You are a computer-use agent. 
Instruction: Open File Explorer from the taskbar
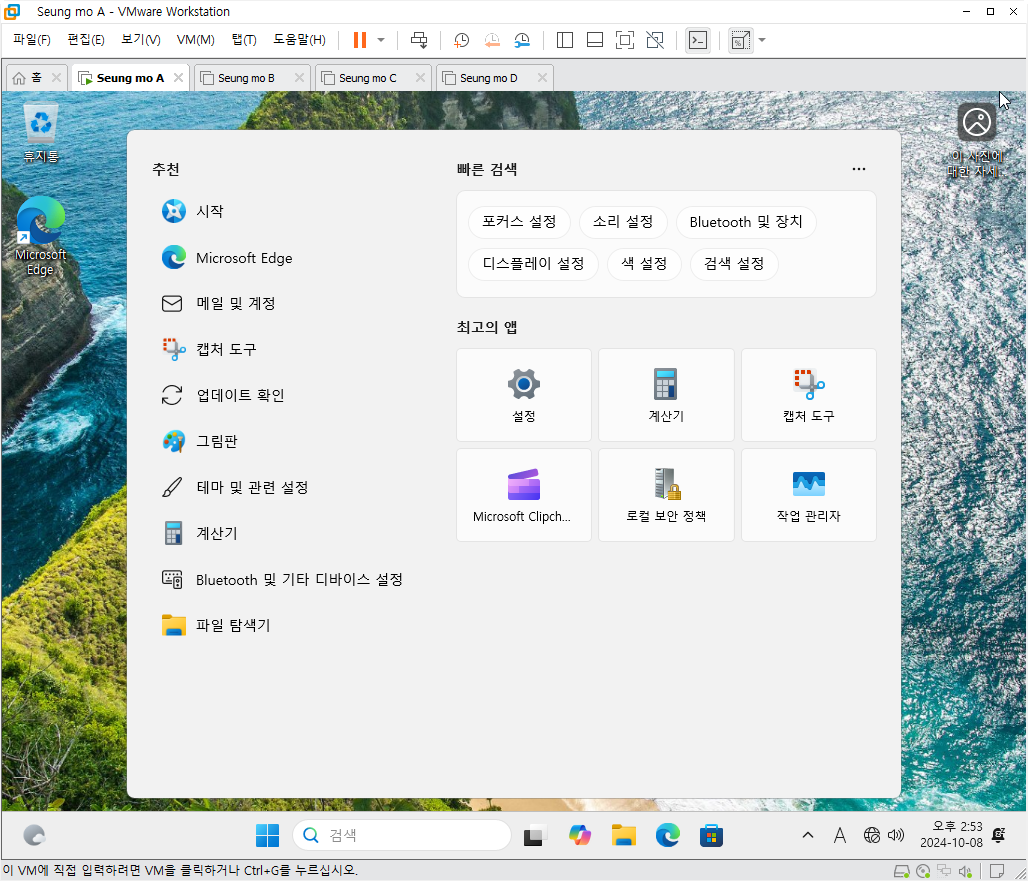click(x=623, y=835)
